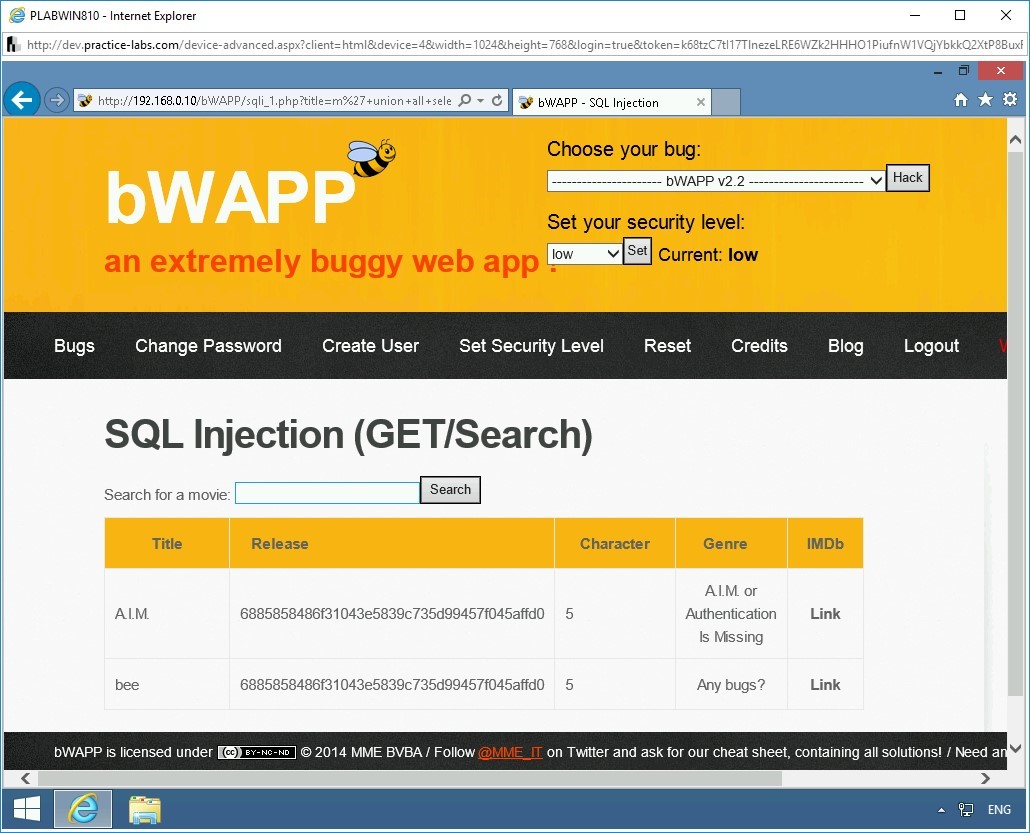Select Logout from the navigation bar

(x=931, y=346)
